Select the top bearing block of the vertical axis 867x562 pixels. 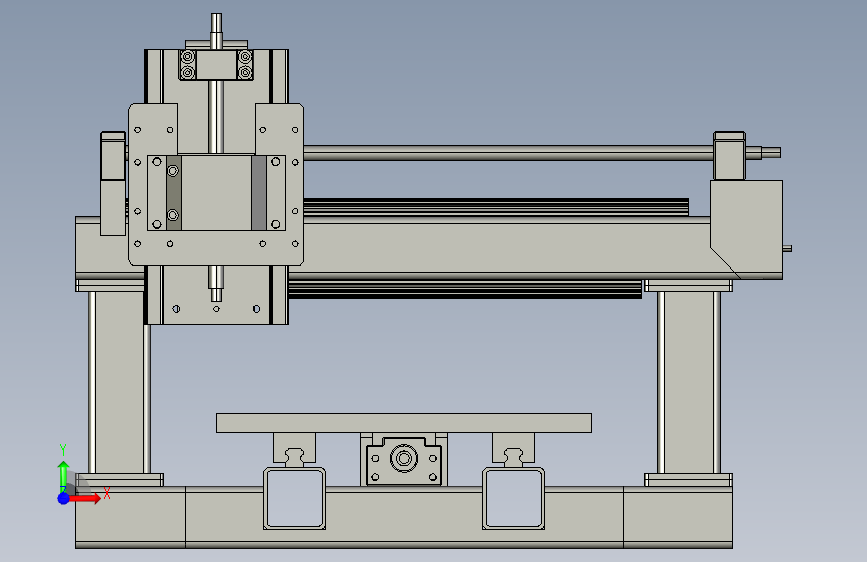(216, 64)
